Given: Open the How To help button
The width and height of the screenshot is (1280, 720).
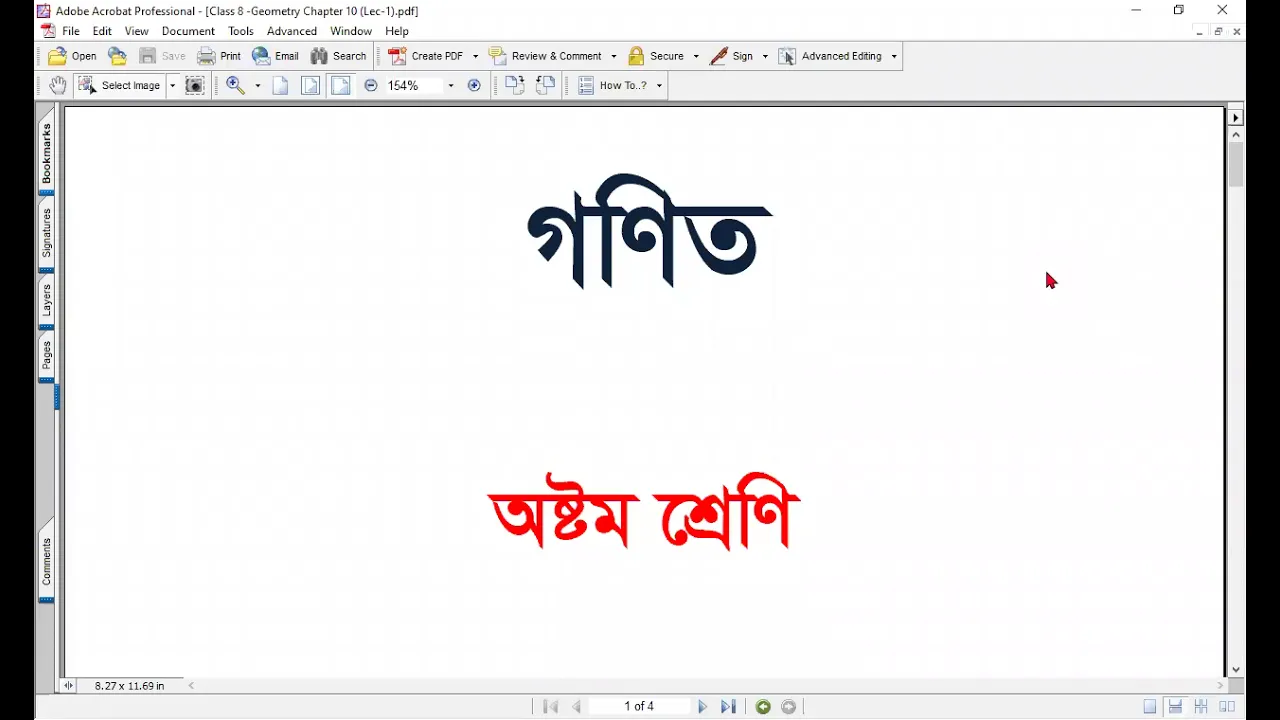Looking at the screenshot, I should (612, 85).
